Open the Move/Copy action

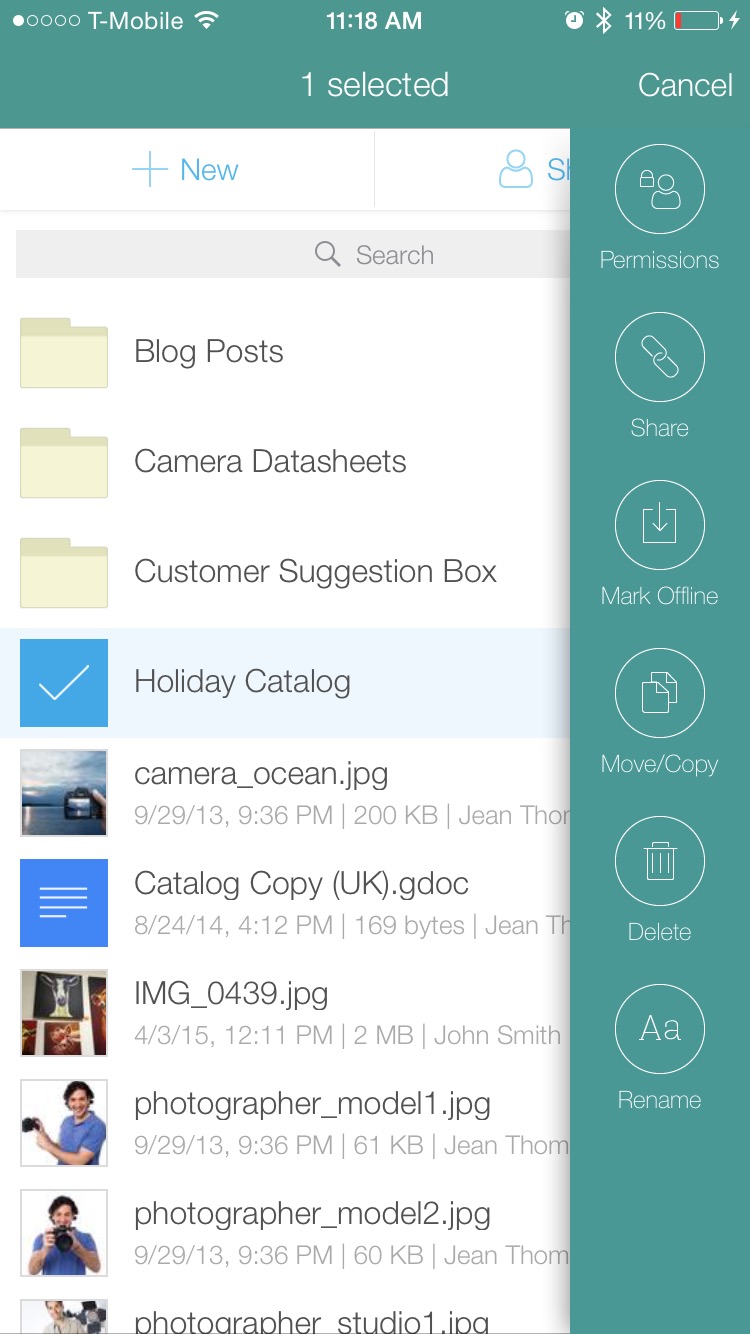[659, 693]
